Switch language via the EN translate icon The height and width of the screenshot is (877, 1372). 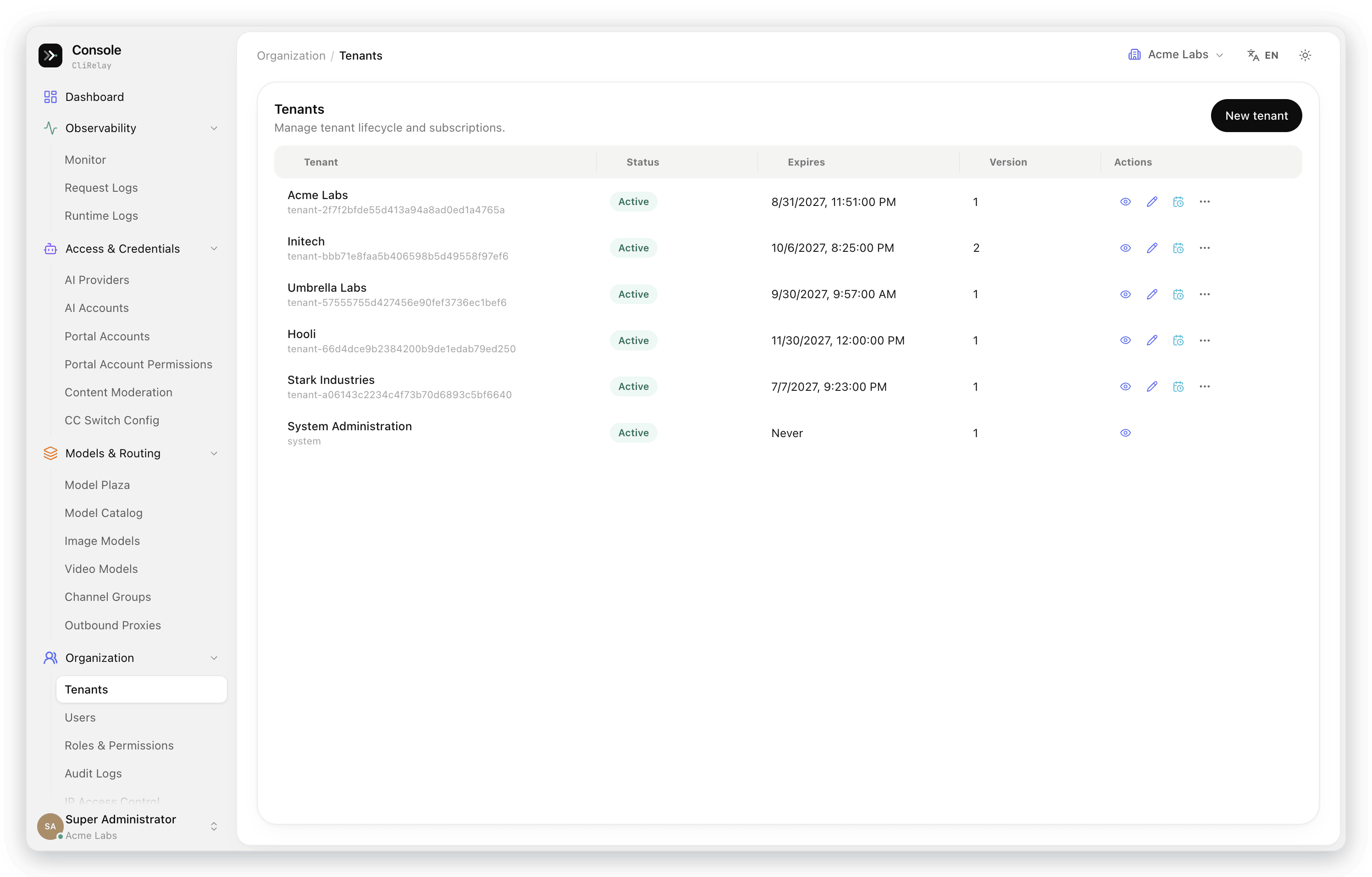click(1262, 56)
